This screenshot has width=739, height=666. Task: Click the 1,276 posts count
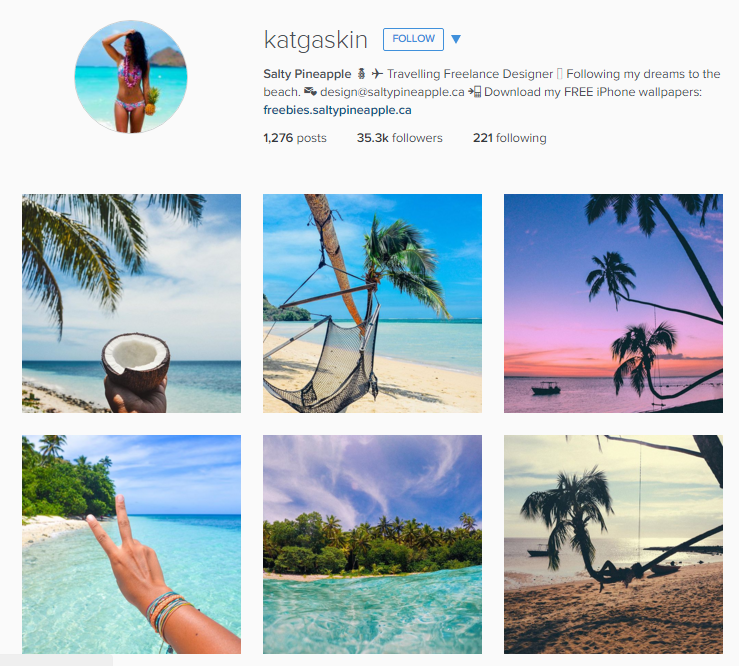point(295,138)
